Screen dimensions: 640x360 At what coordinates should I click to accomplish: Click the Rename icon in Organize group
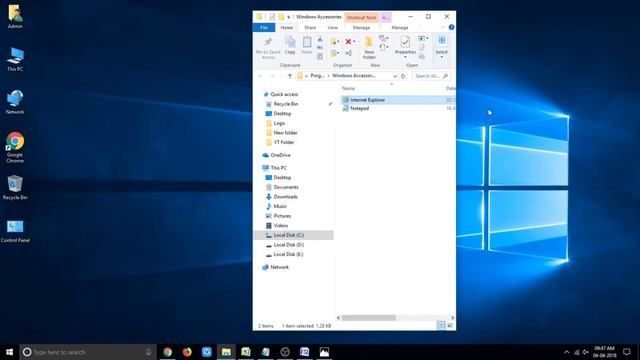click(x=348, y=53)
